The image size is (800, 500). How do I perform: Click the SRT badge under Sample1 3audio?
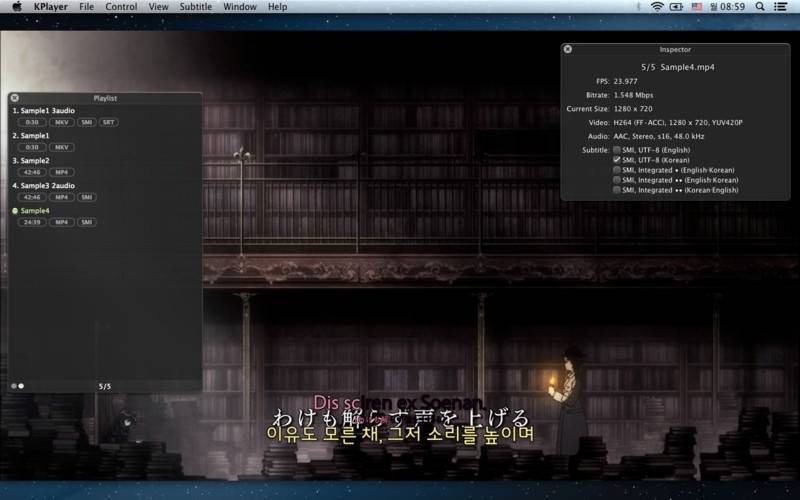(x=109, y=122)
